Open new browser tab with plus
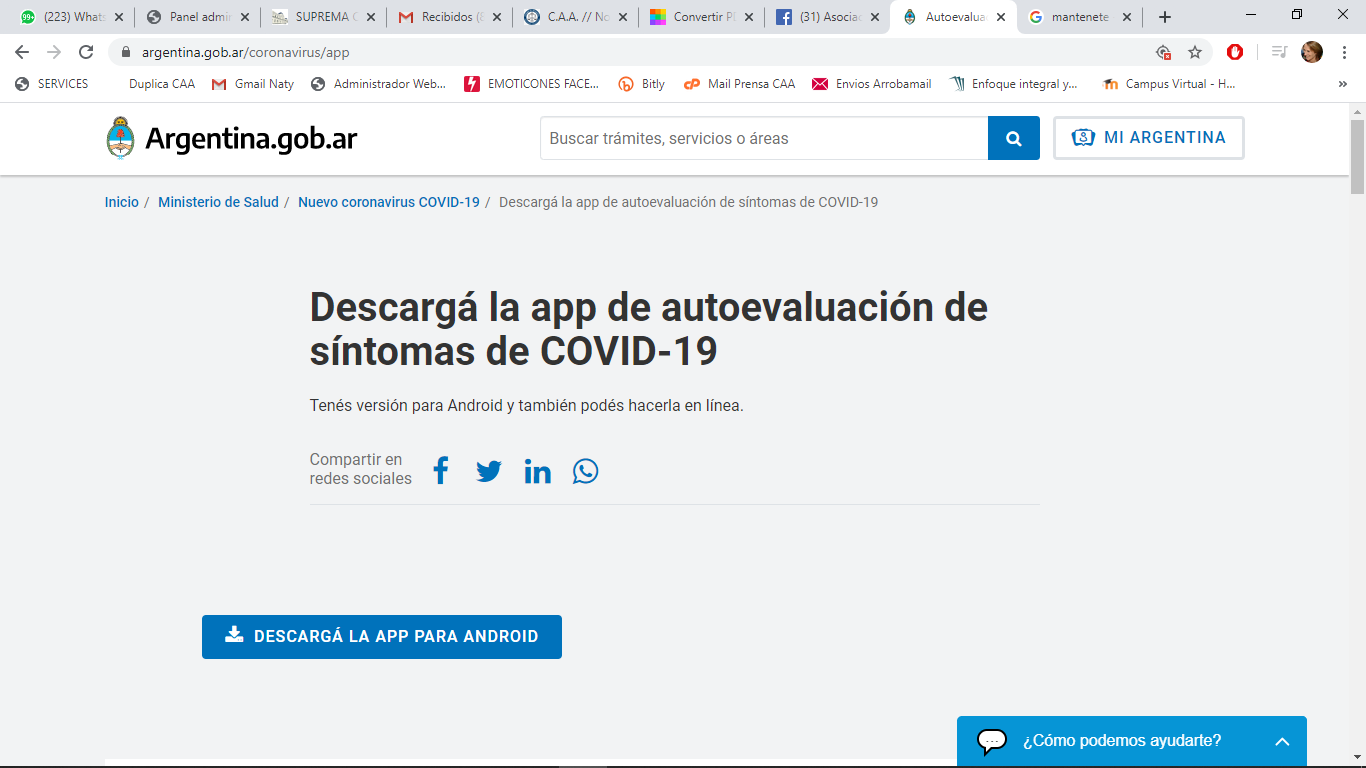This screenshot has width=1366, height=768. (x=1164, y=17)
